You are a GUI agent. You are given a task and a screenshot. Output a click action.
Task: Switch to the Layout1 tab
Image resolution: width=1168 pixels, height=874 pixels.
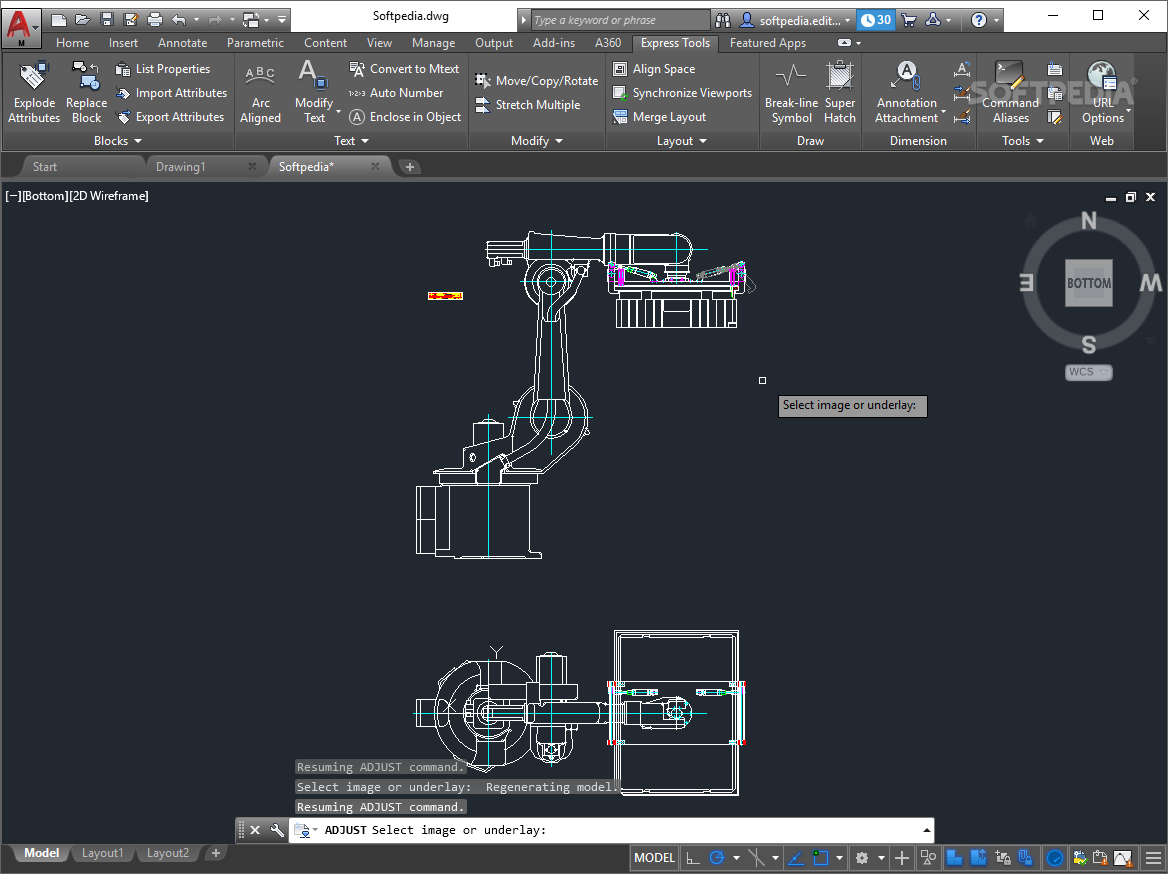(x=102, y=853)
